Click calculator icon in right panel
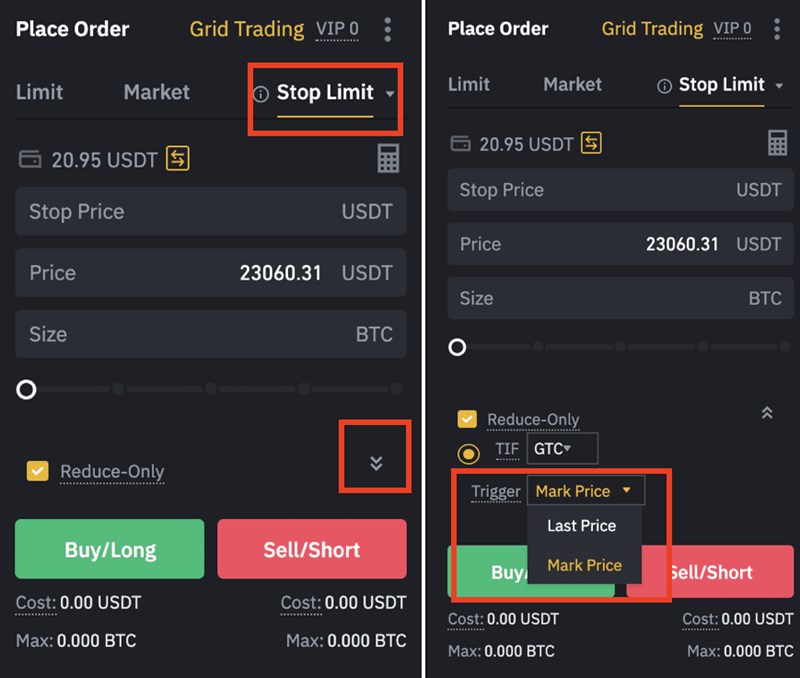 point(777,143)
